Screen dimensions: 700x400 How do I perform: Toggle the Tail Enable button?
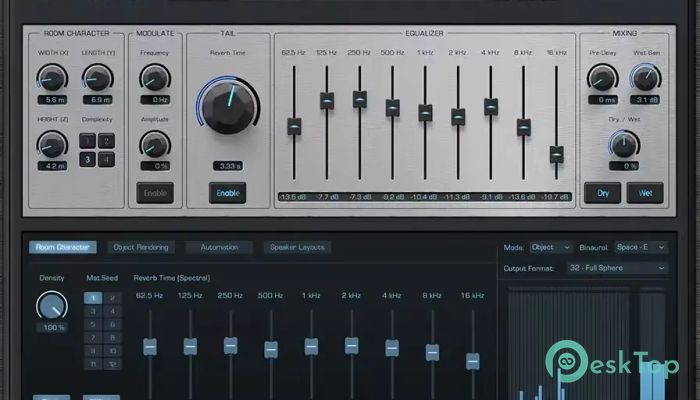click(x=228, y=192)
